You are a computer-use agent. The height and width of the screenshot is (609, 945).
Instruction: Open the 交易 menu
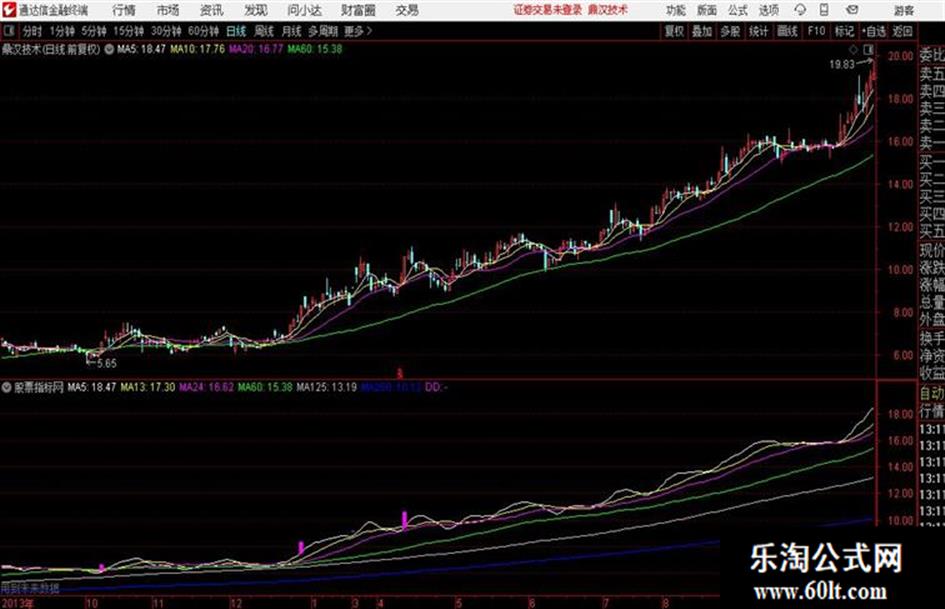click(407, 10)
